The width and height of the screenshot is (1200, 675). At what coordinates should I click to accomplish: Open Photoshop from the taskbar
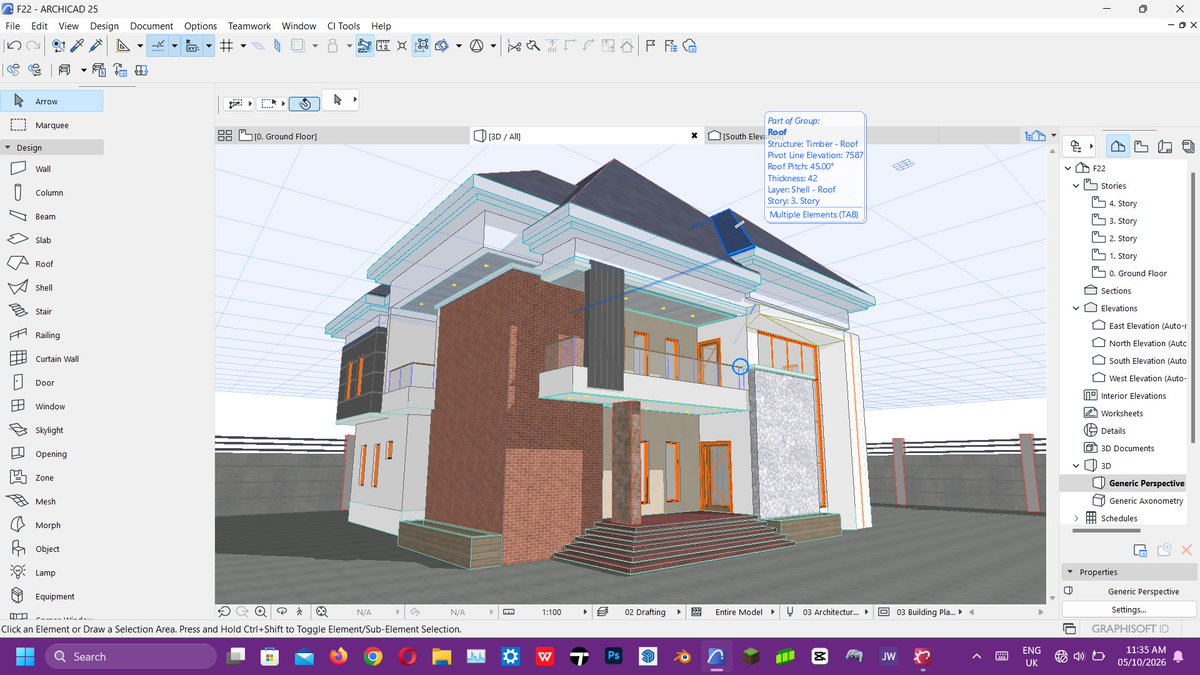(x=614, y=657)
